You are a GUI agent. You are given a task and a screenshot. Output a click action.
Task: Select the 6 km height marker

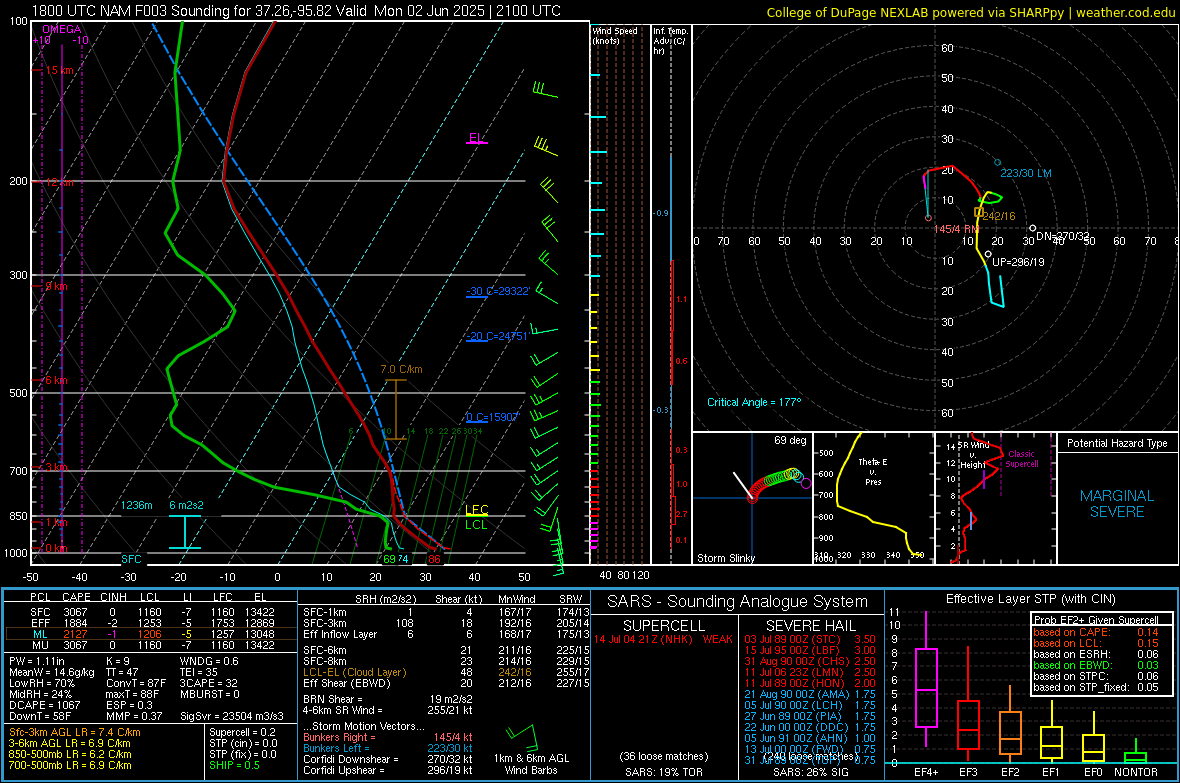pos(55,380)
